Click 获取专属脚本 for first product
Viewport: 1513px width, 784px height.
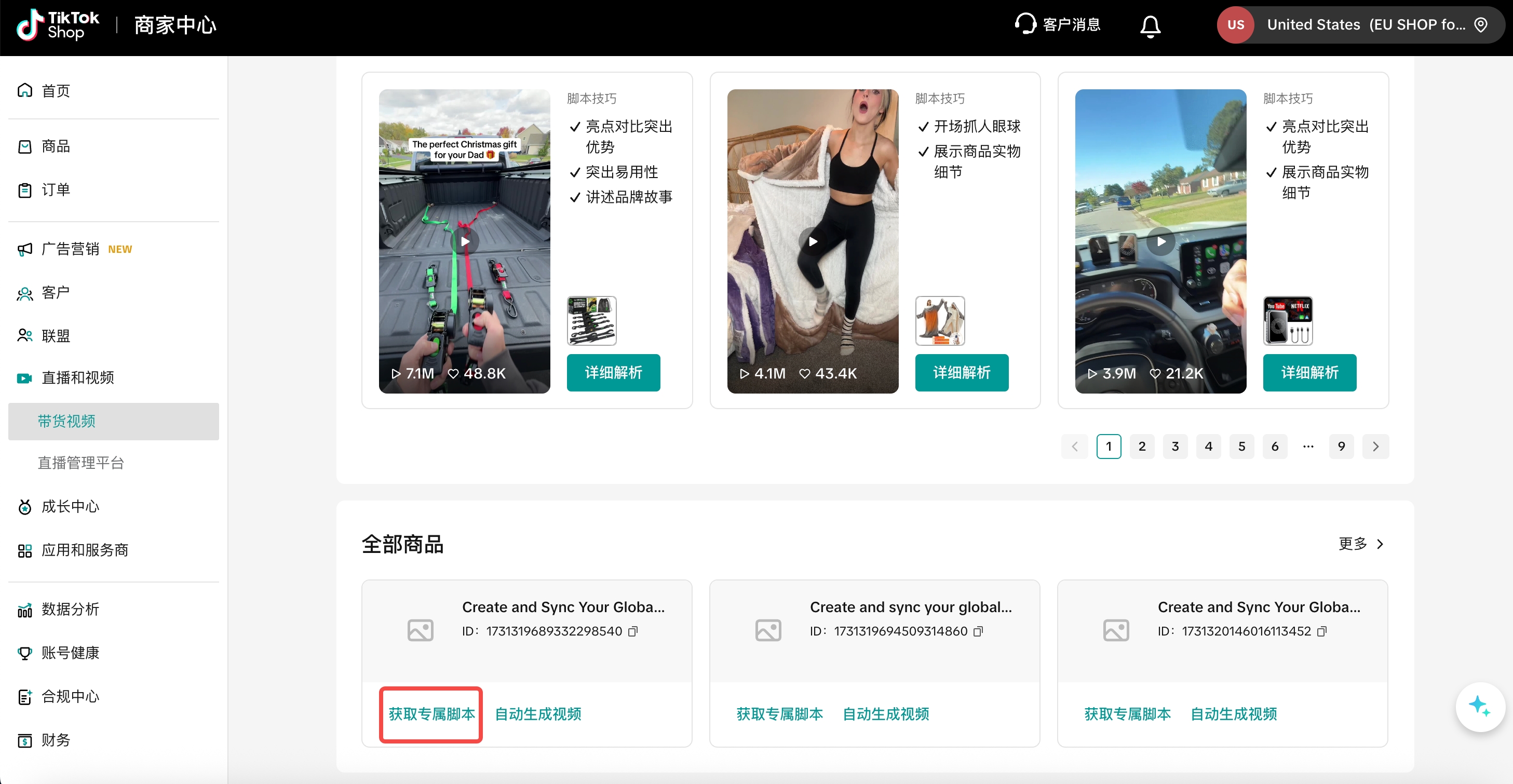pyautogui.click(x=431, y=714)
